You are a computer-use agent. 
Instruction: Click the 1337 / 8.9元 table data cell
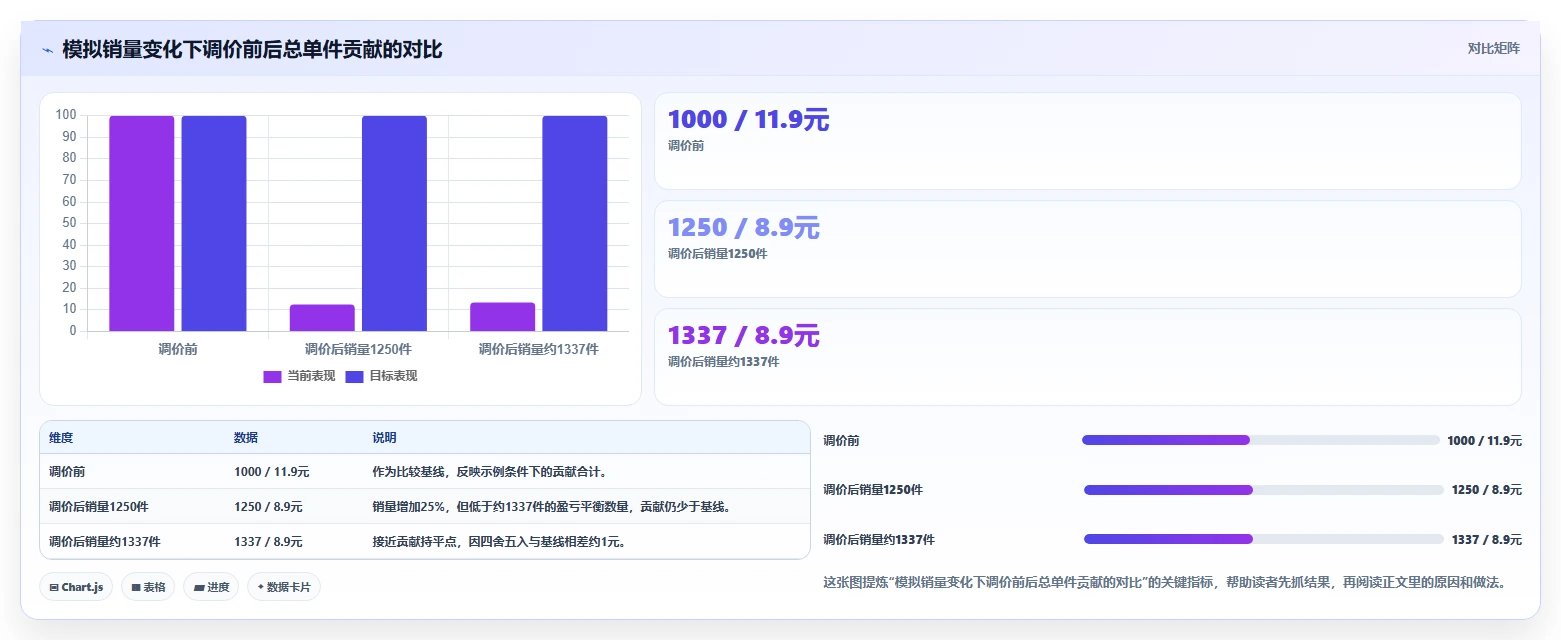tap(268, 542)
